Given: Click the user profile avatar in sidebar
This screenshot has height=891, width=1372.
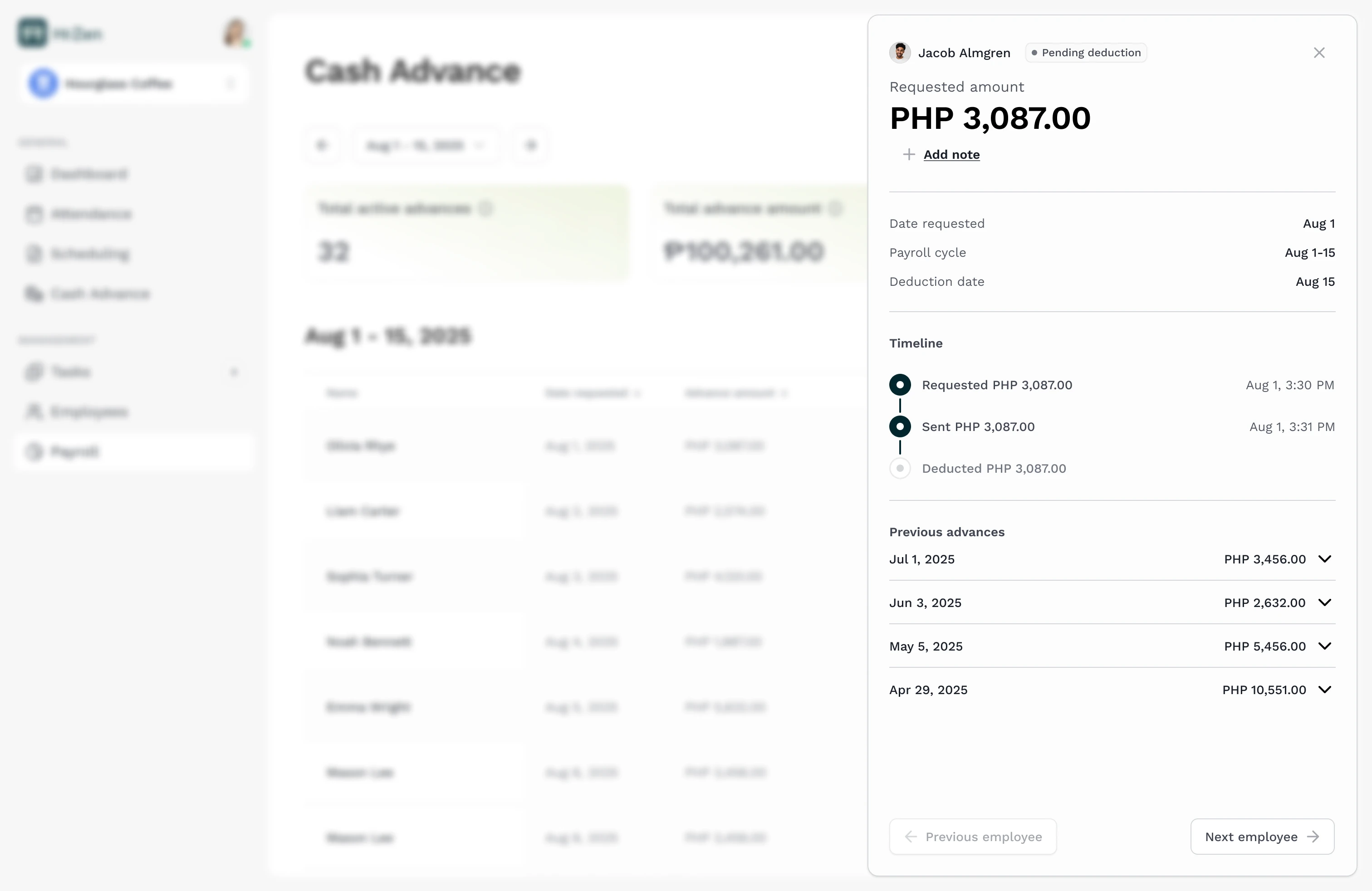Looking at the screenshot, I should (x=235, y=34).
